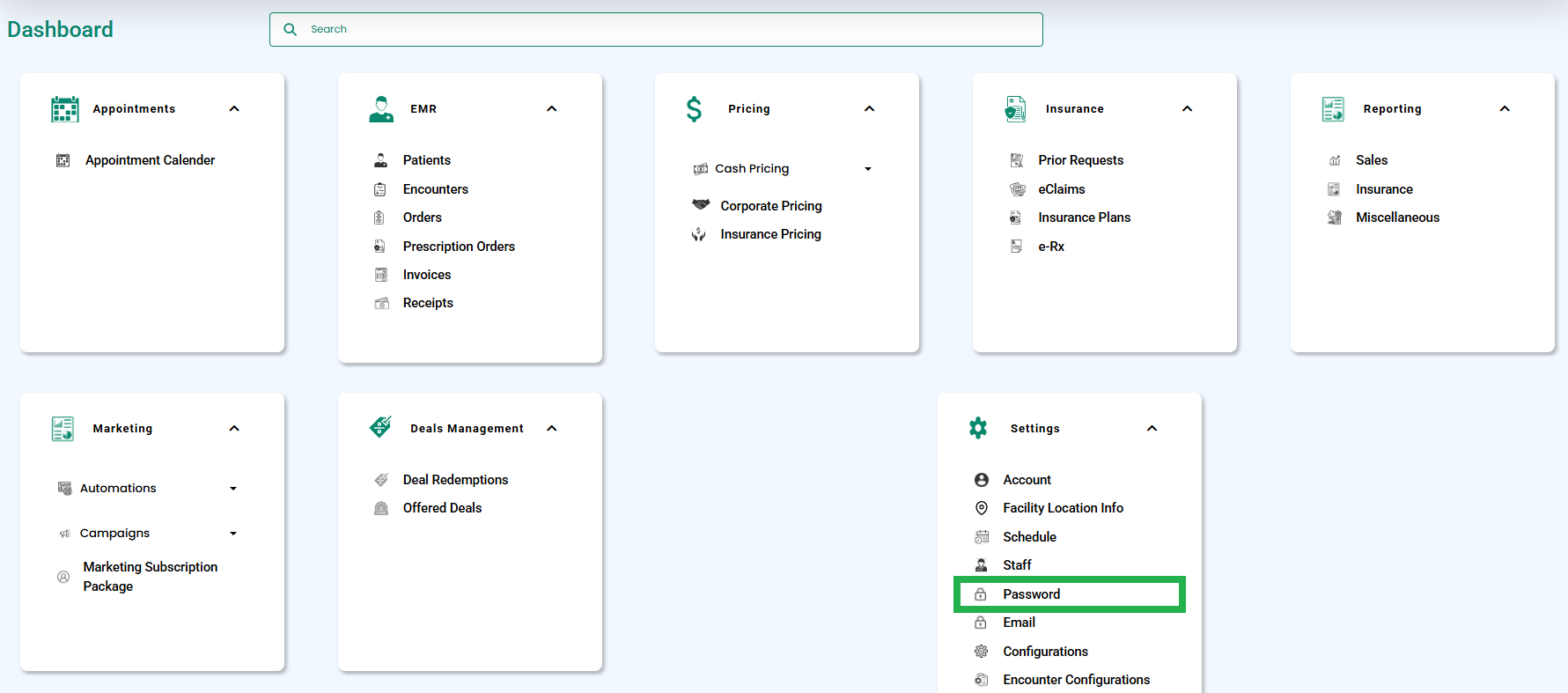Viewport: 1568px width, 693px height.
Task: Click the Staff person icon
Action: pos(981,565)
